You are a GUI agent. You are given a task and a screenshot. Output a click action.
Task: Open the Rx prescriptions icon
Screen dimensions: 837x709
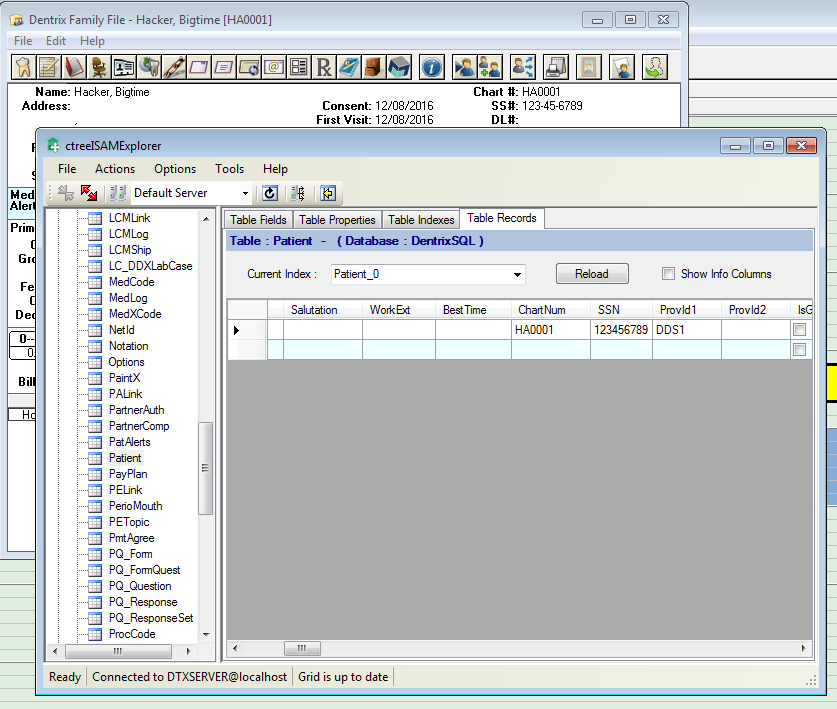pos(325,67)
